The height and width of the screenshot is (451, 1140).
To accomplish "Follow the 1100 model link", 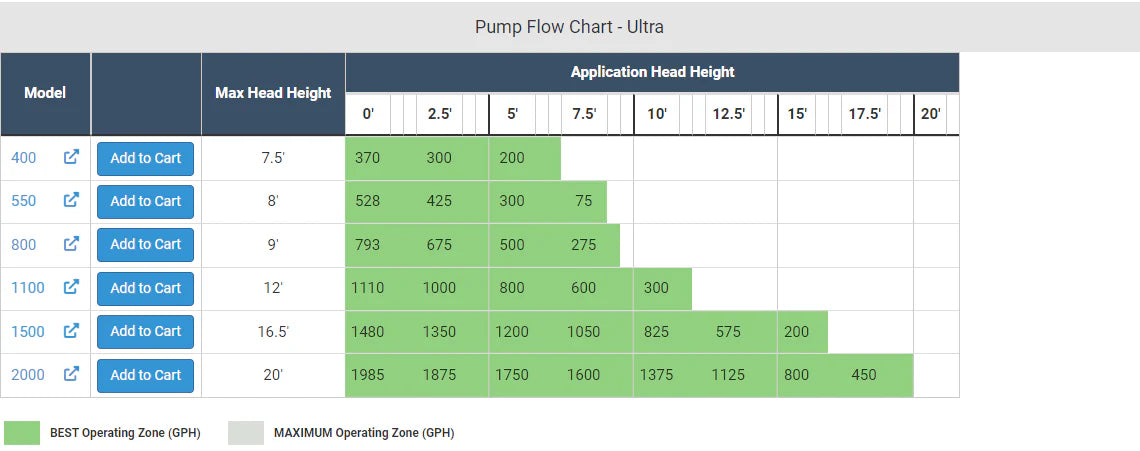I will [28, 288].
